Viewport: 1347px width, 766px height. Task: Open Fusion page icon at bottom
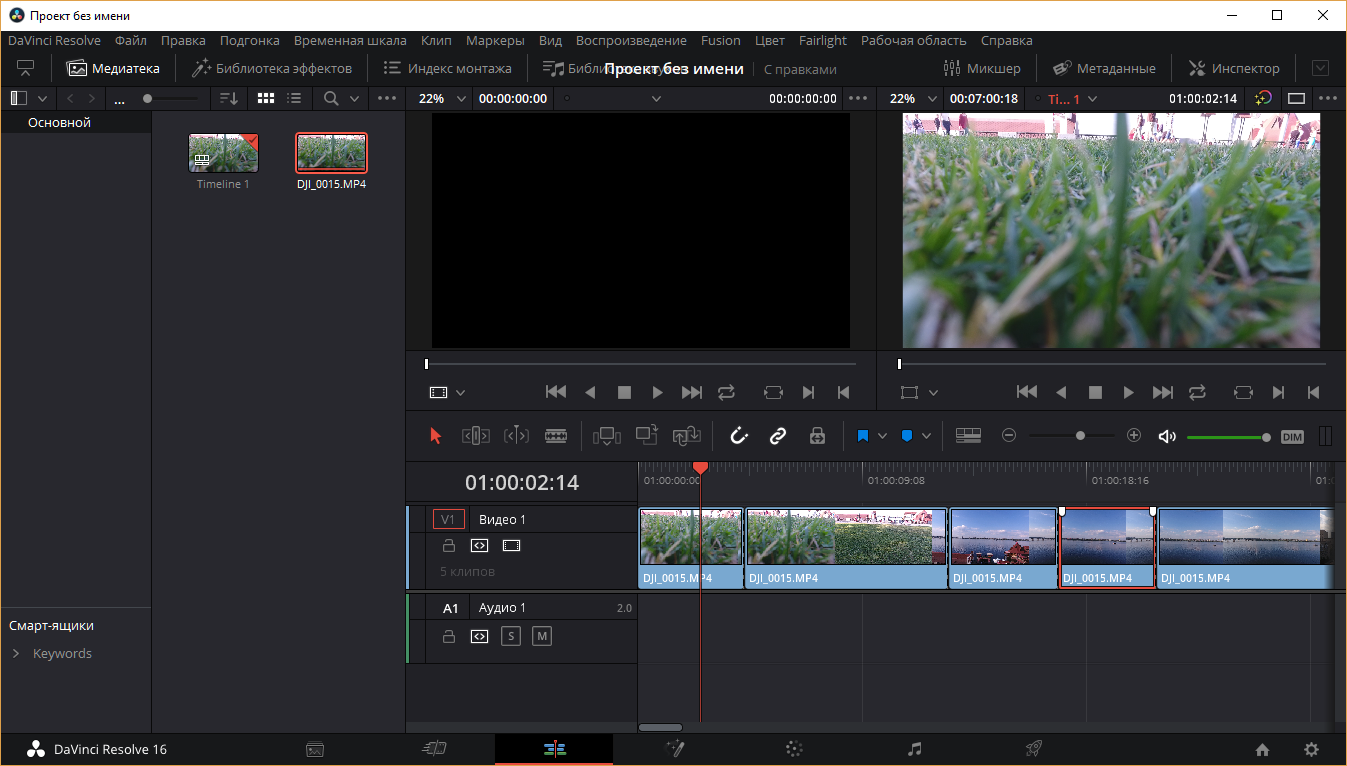(x=674, y=749)
